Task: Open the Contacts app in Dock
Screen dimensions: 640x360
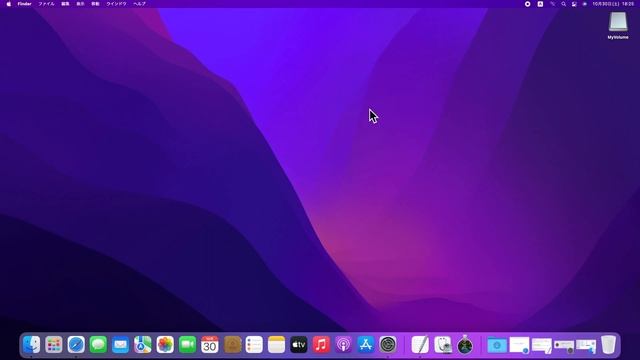Action: (232, 345)
